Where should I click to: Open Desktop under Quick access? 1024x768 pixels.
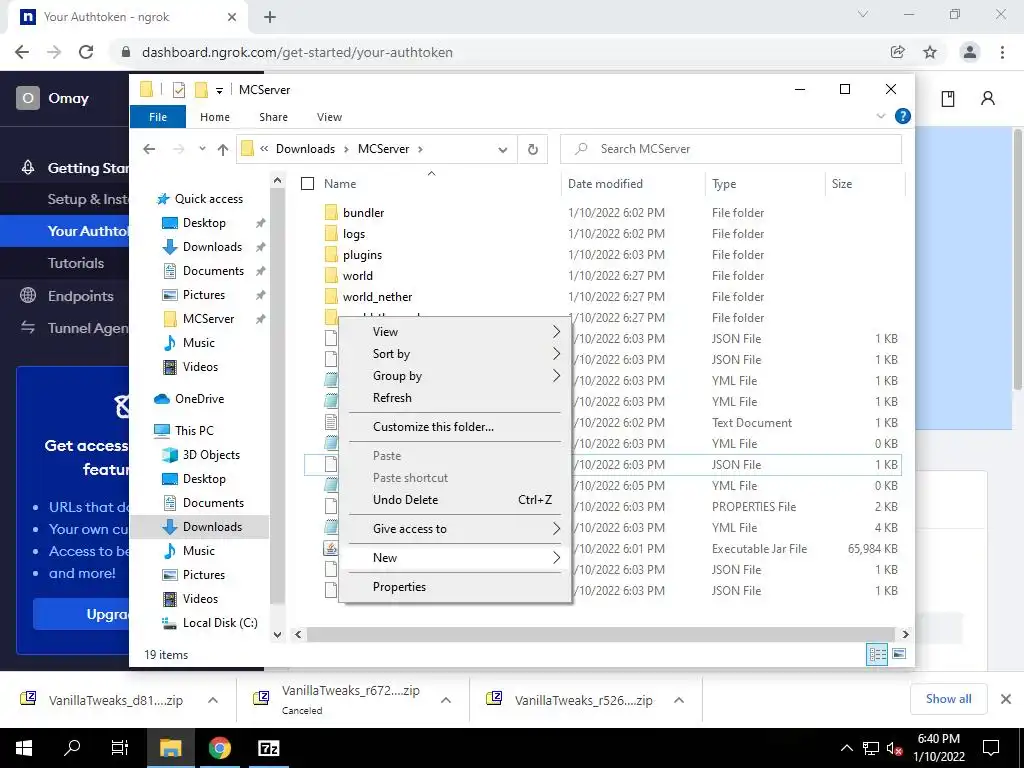tap(204, 223)
